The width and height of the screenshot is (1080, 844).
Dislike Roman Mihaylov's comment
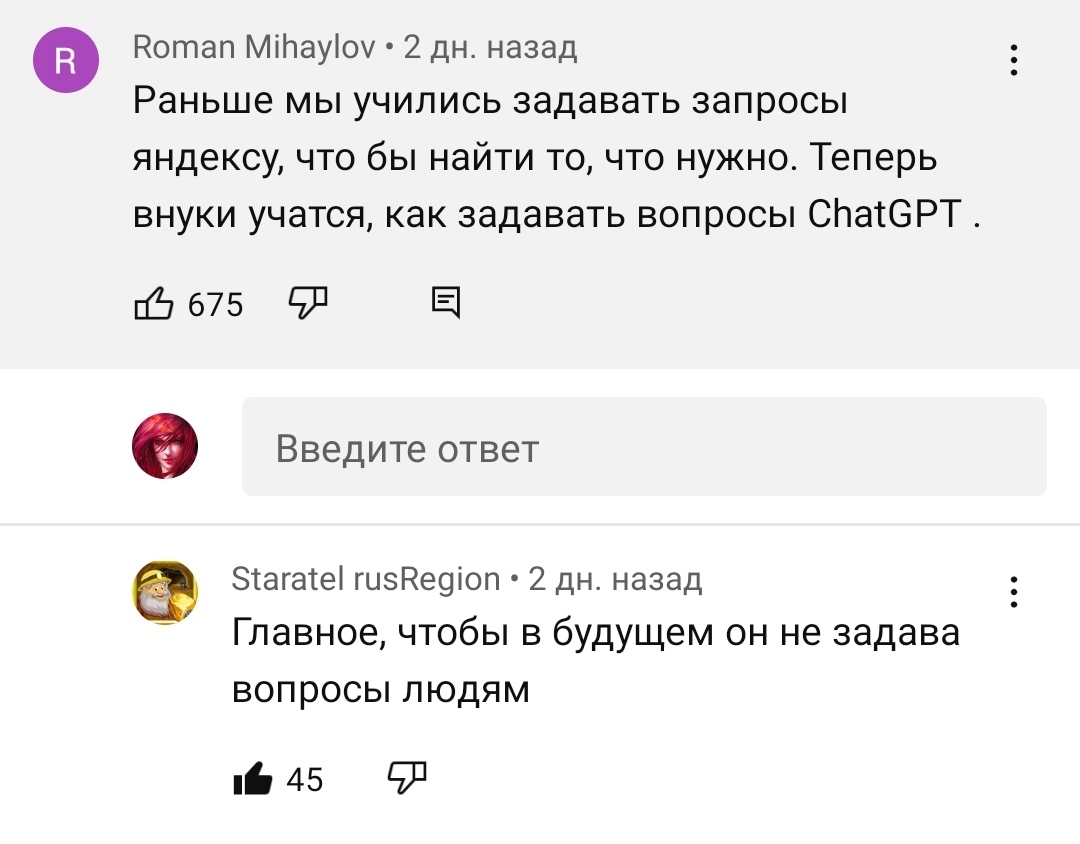tap(307, 302)
